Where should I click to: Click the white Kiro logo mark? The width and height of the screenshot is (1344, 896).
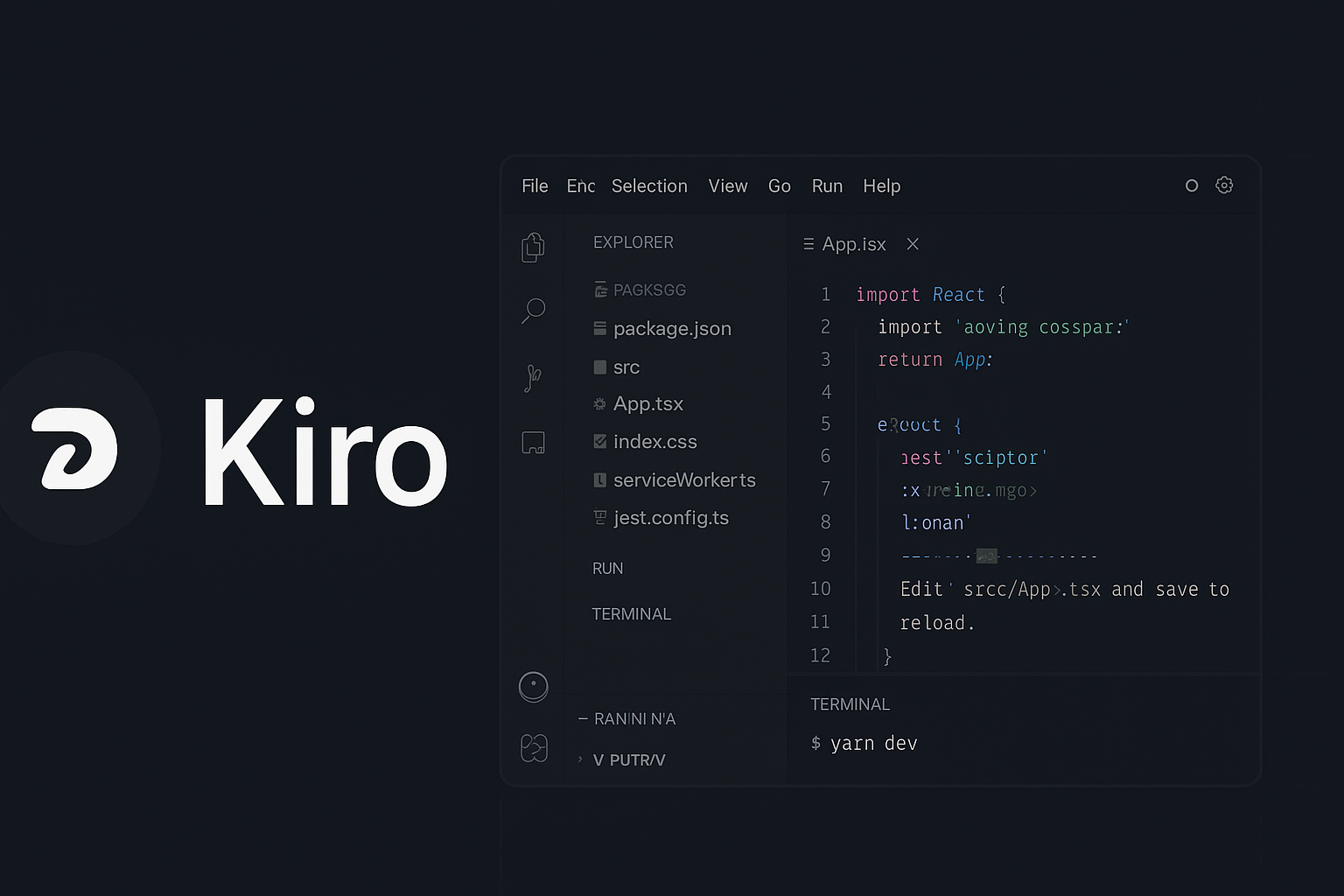tap(74, 448)
